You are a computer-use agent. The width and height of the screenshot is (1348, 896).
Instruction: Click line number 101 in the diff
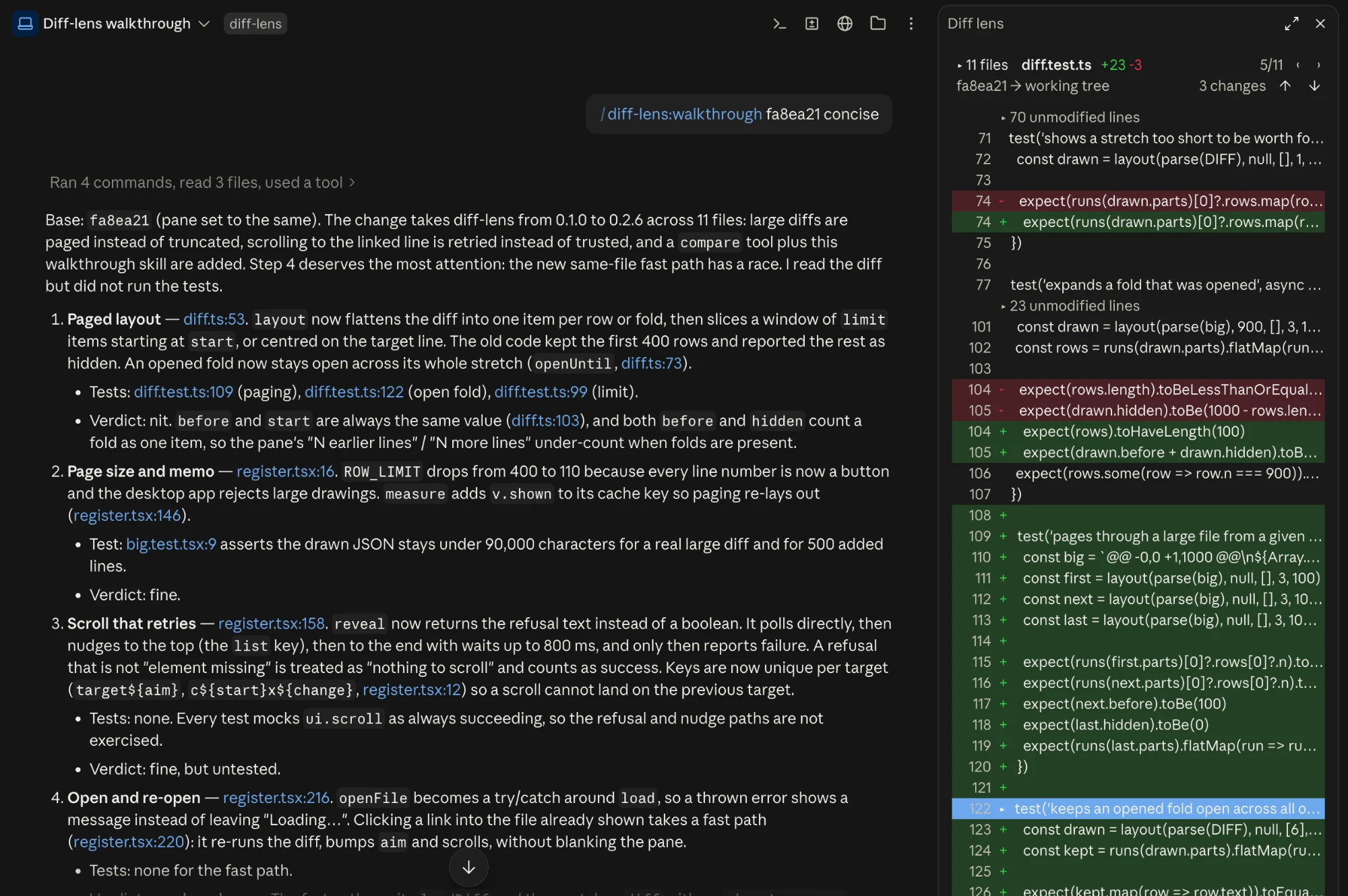point(981,327)
